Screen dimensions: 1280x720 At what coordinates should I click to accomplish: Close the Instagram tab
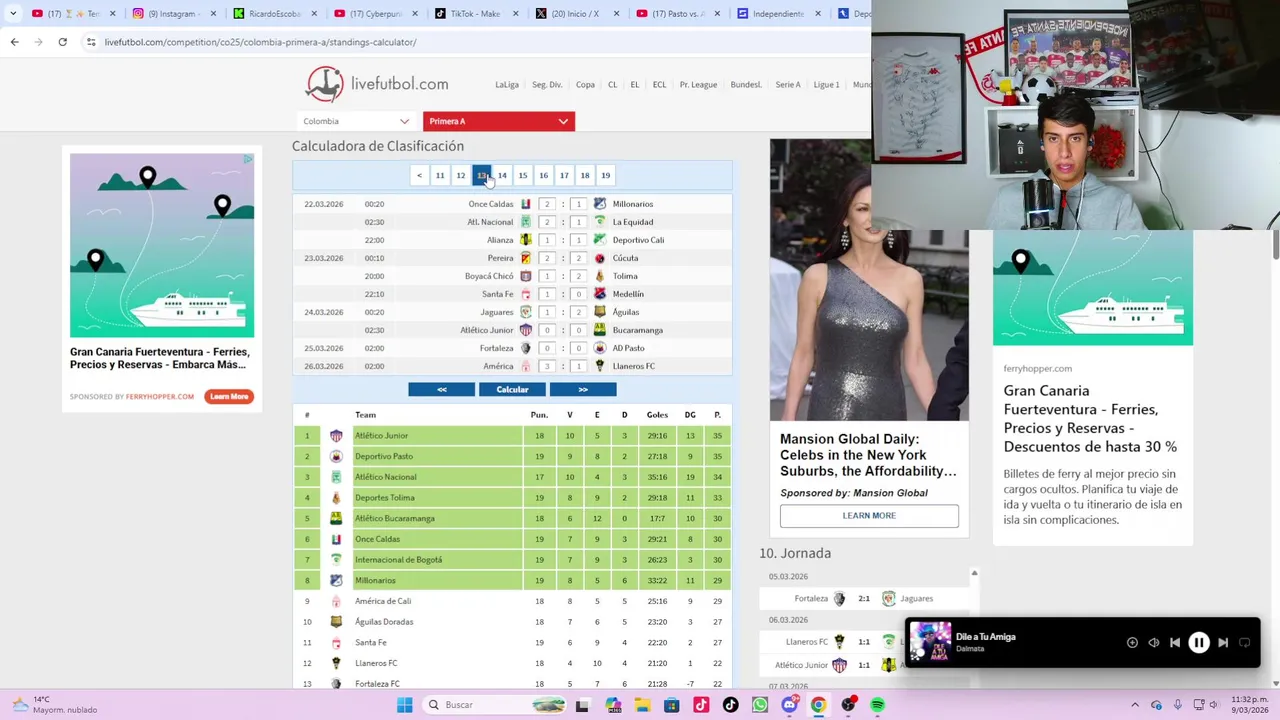(x=212, y=14)
